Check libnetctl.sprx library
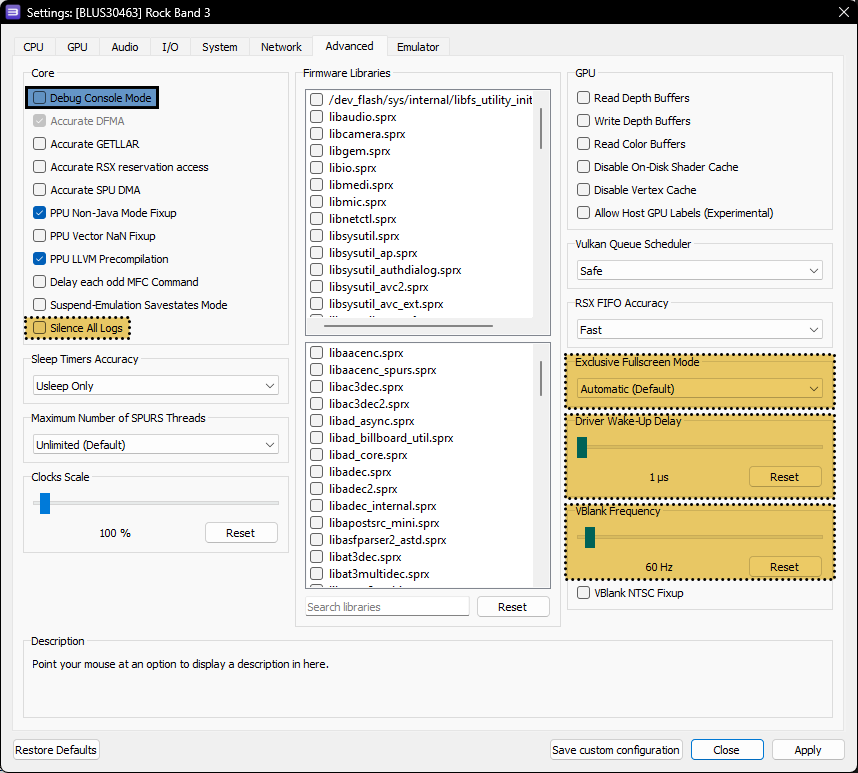Screen dimensions: 858x773 pos(316,219)
